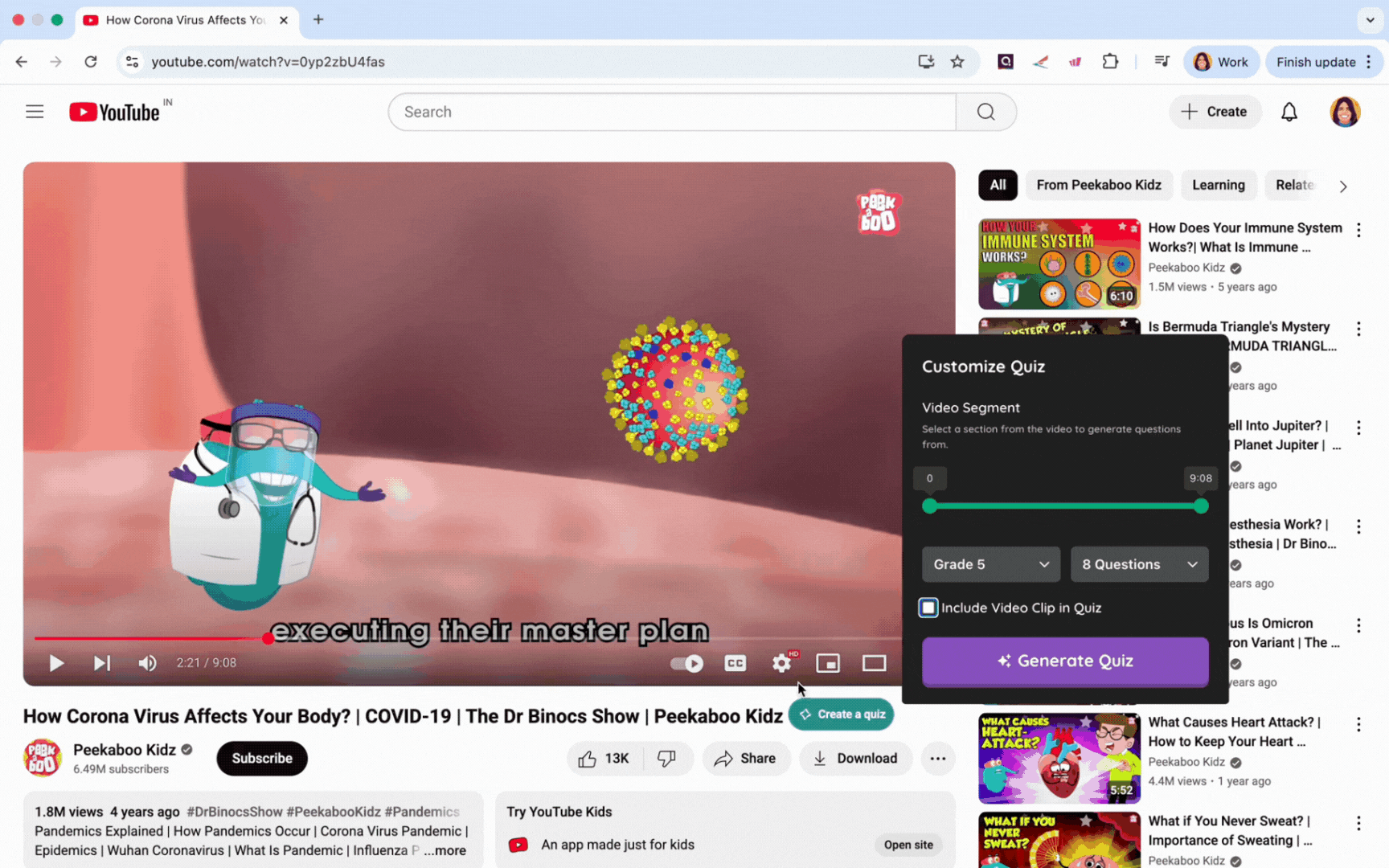
Task: Select the All filter chip
Action: (x=998, y=185)
